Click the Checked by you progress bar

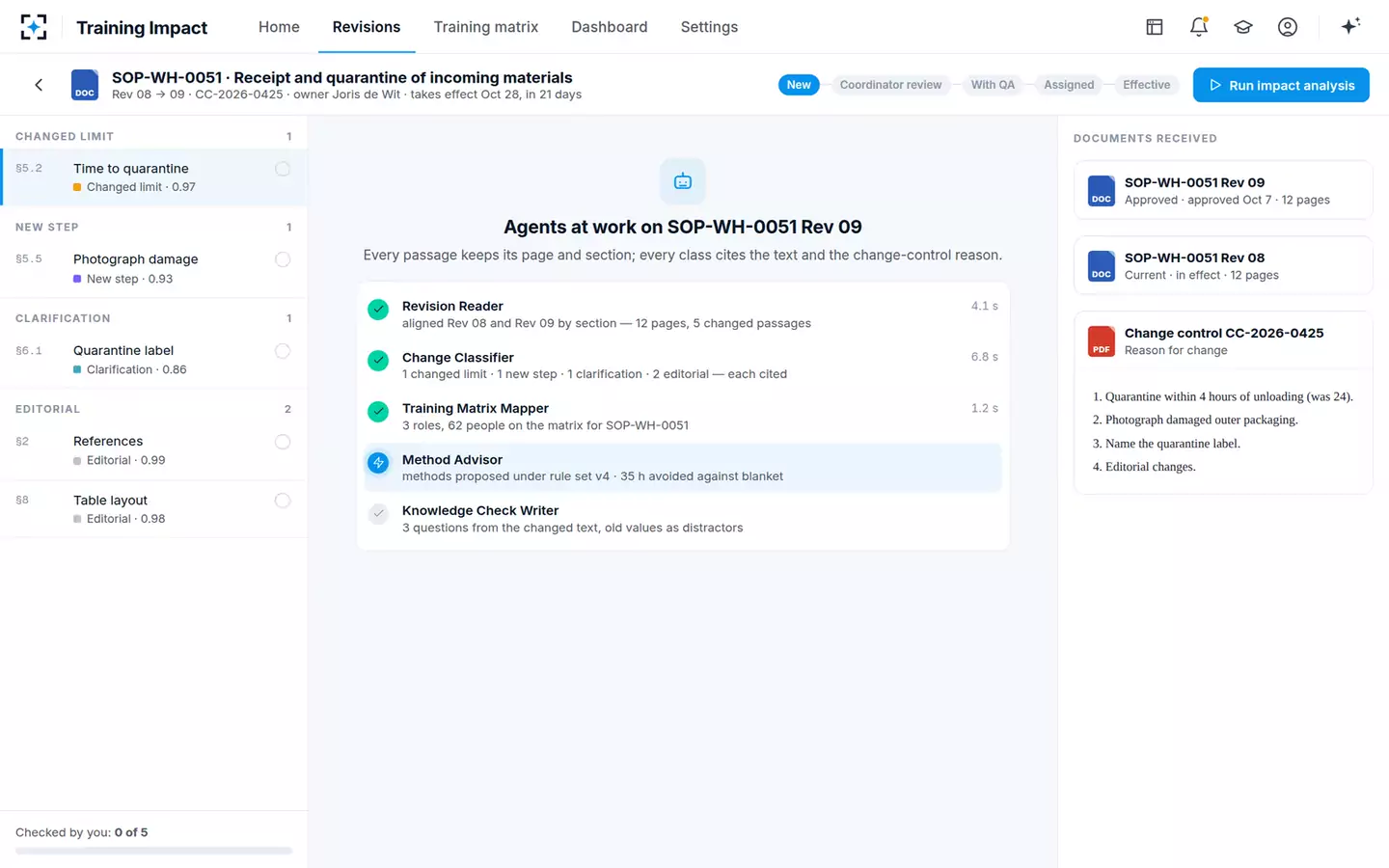pyautogui.click(x=153, y=851)
